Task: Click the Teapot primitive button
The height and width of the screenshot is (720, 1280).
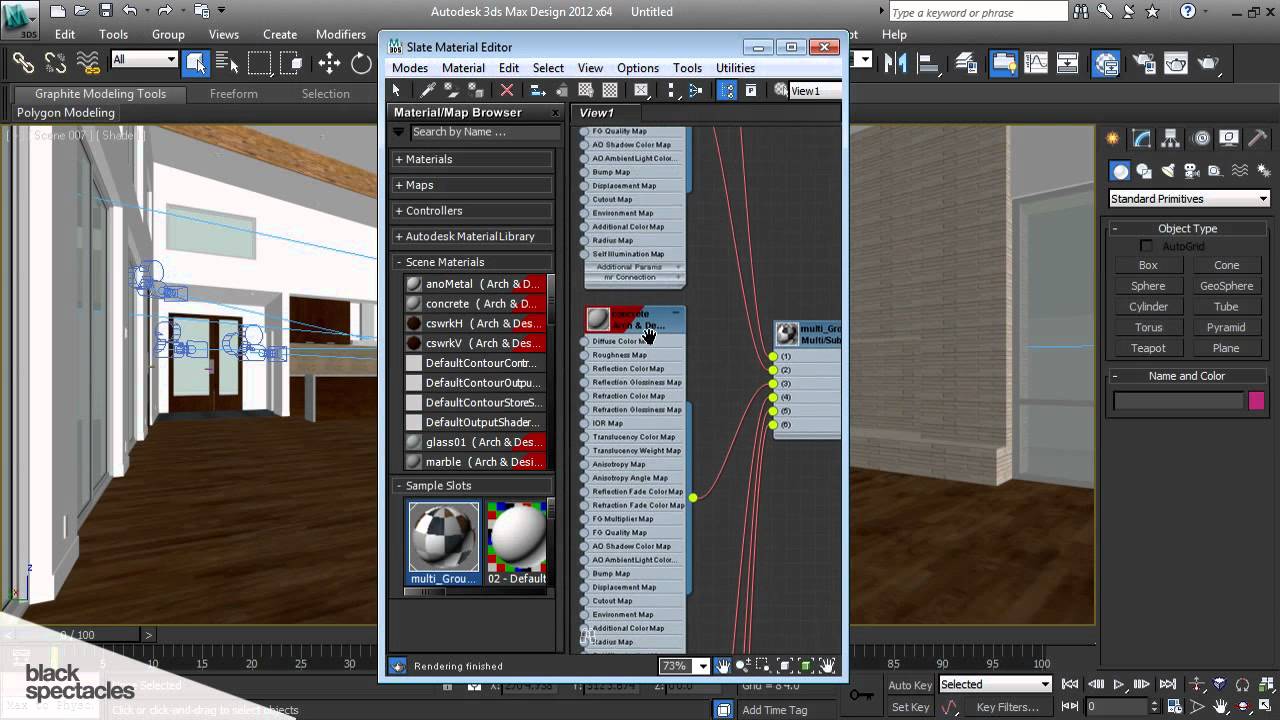Action: [1148, 348]
